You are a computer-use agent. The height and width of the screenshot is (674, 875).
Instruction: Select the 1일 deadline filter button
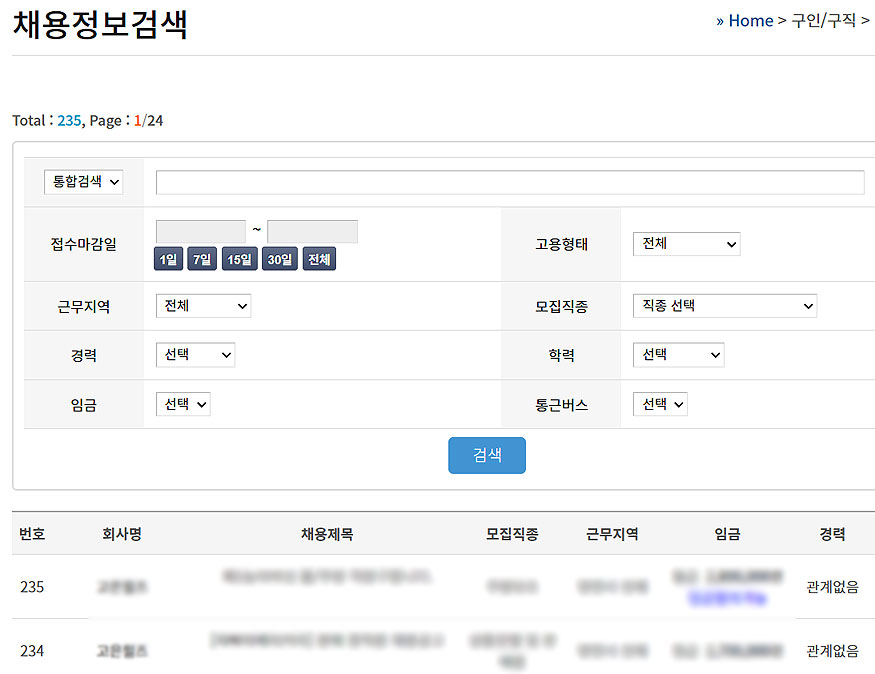(x=167, y=258)
